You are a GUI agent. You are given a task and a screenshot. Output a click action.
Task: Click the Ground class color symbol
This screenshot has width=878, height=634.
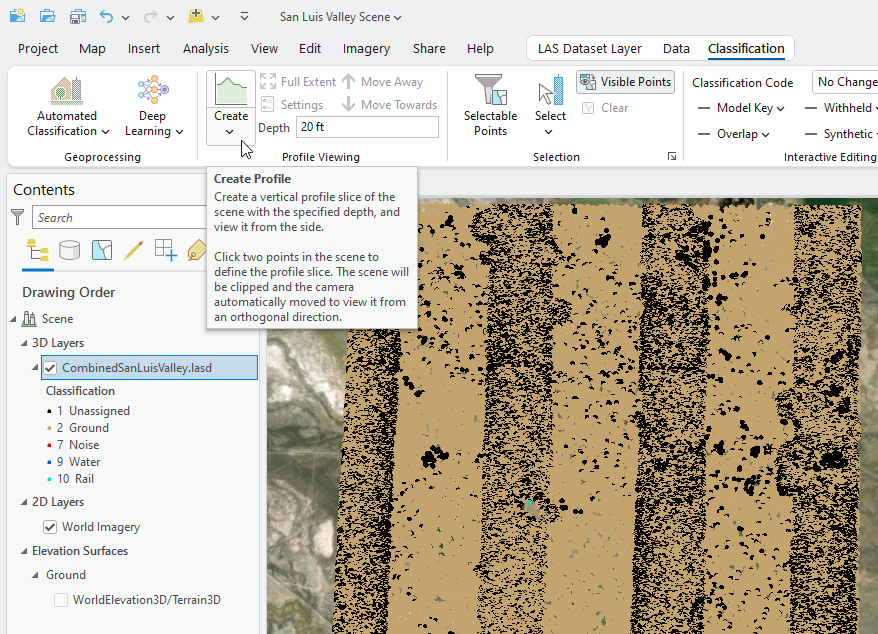tap(49, 428)
